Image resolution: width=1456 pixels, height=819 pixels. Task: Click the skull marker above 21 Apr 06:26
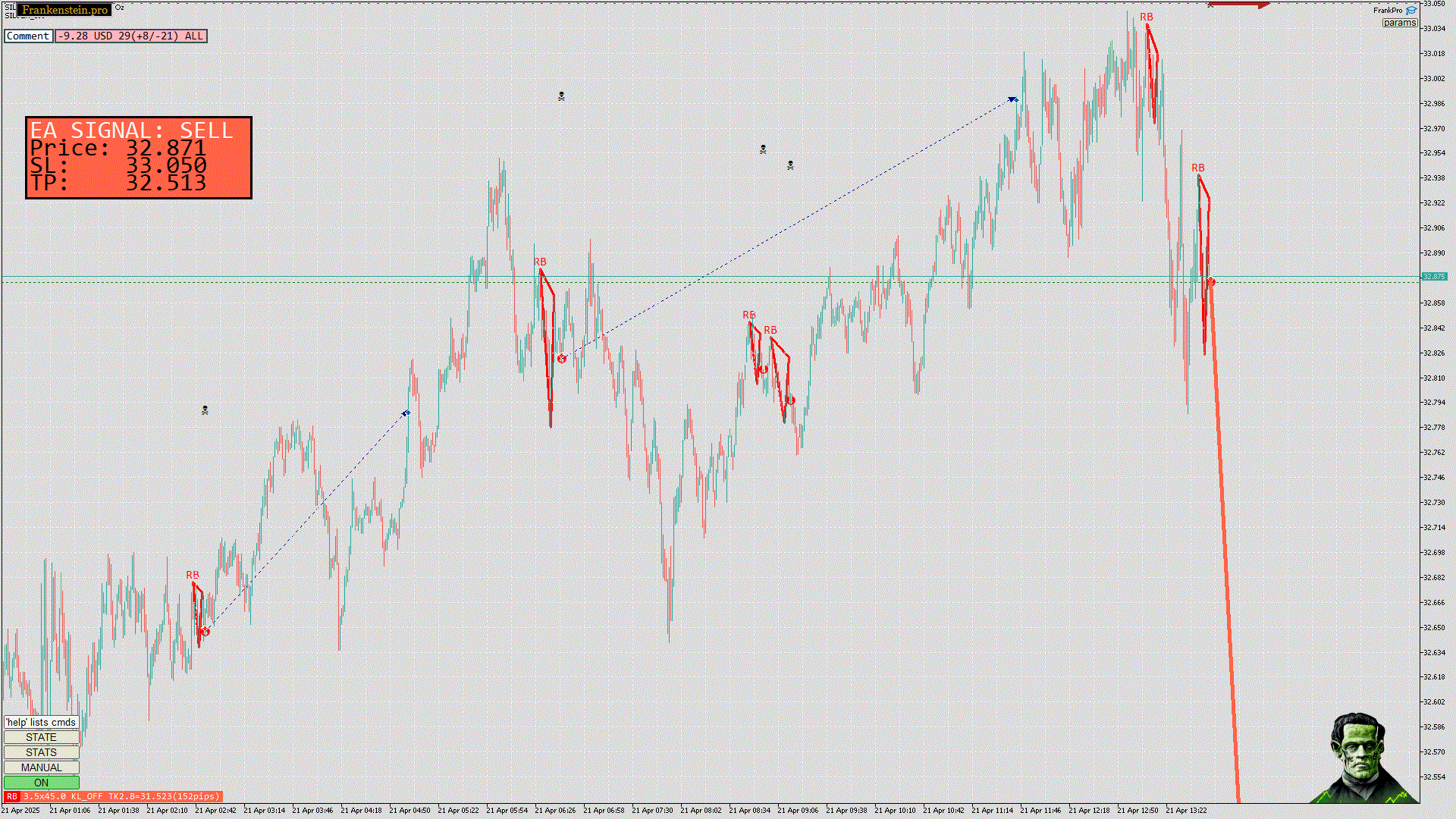561,96
